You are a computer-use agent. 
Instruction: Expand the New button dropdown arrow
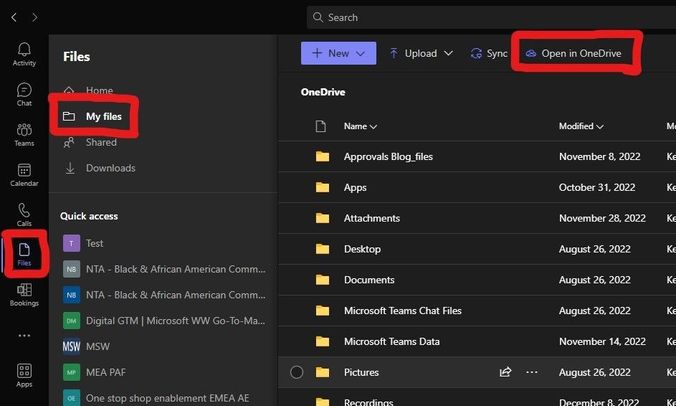[360, 53]
